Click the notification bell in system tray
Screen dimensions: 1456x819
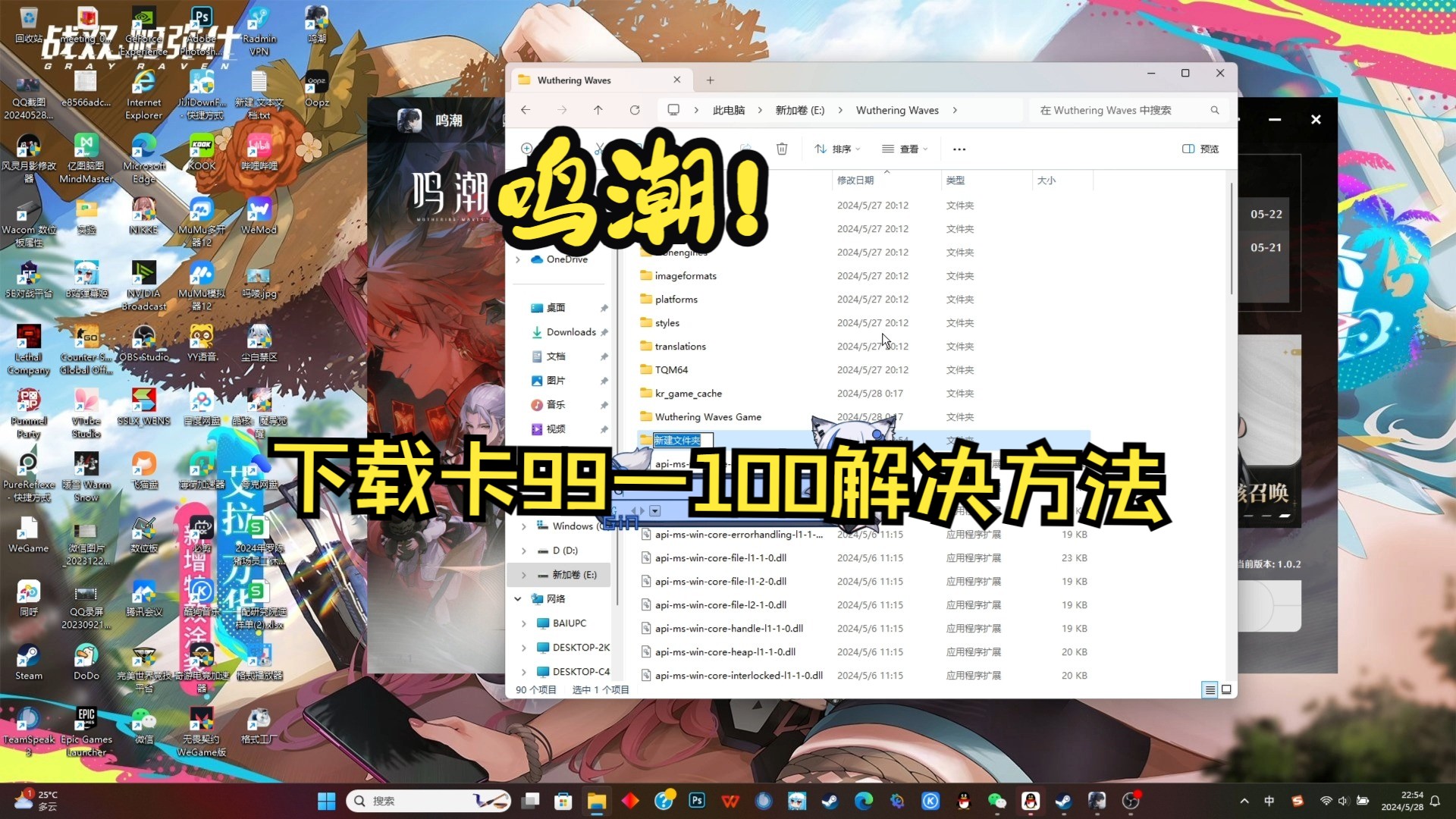point(1435,801)
